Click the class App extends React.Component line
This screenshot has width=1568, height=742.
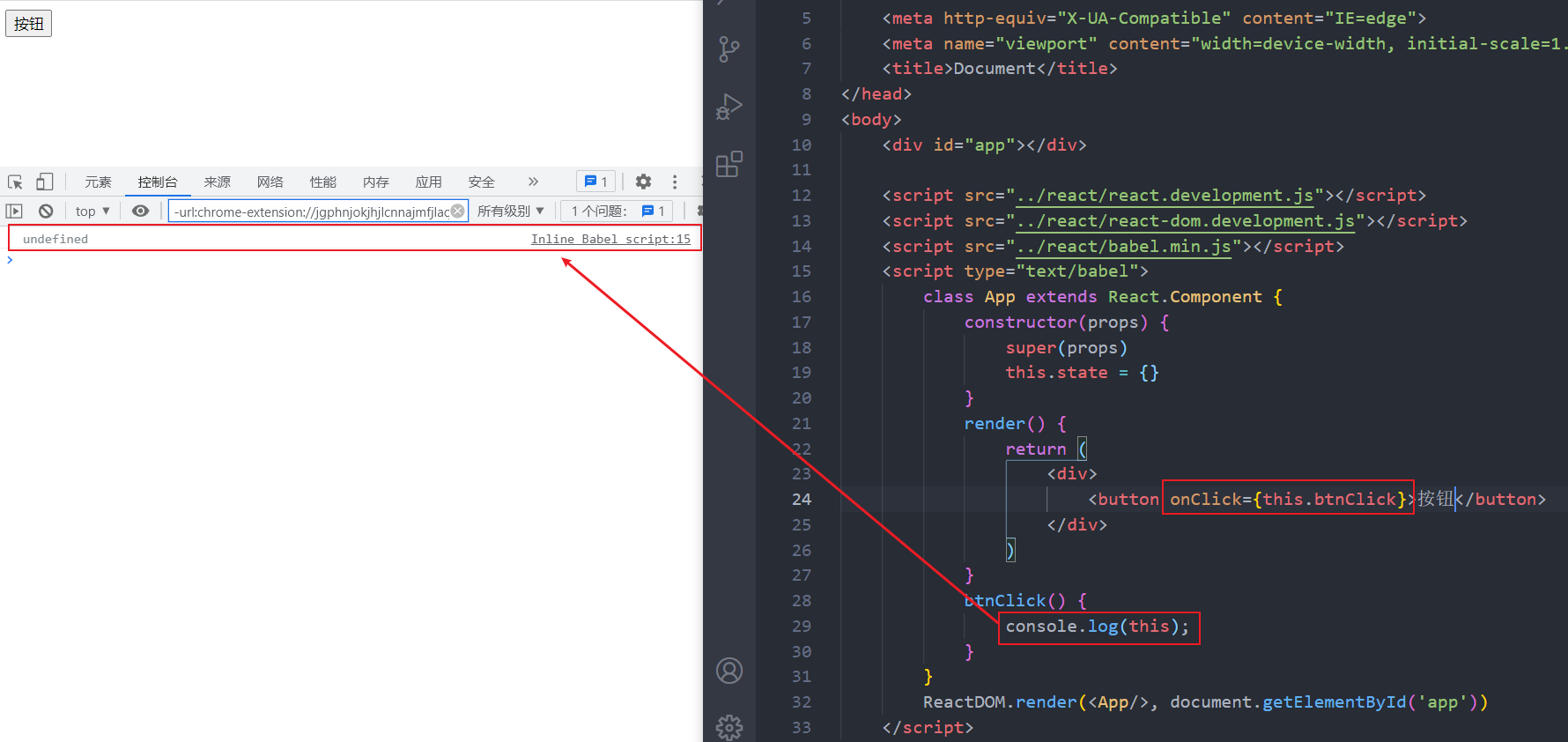click(1103, 297)
